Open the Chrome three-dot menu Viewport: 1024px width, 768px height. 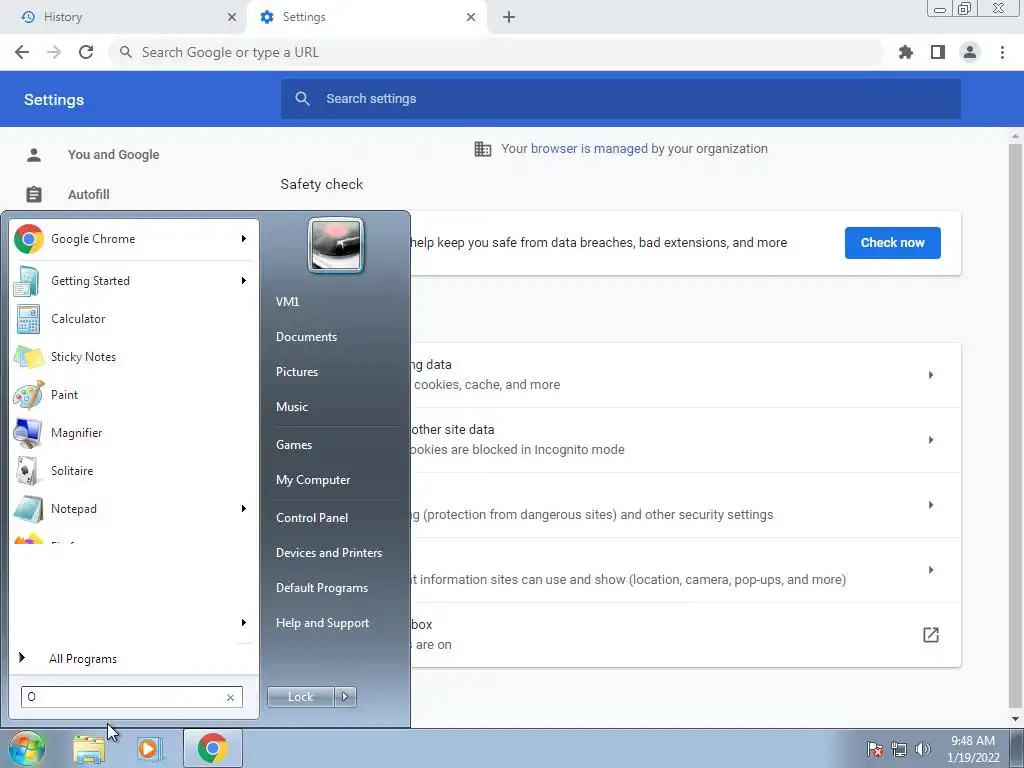(1002, 52)
